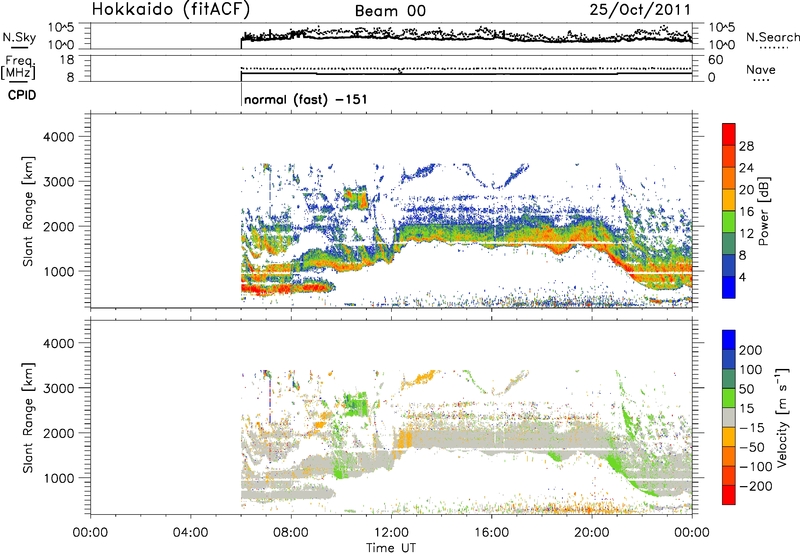Click the '2000' tick on the power panel
This screenshot has width=800, height=554.
coord(58,226)
